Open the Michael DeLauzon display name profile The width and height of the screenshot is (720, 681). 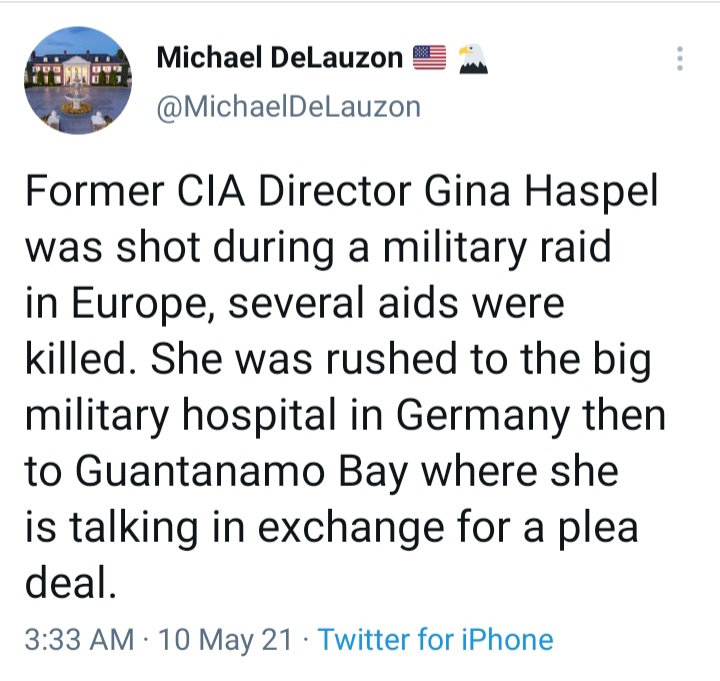click(x=280, y=58)
